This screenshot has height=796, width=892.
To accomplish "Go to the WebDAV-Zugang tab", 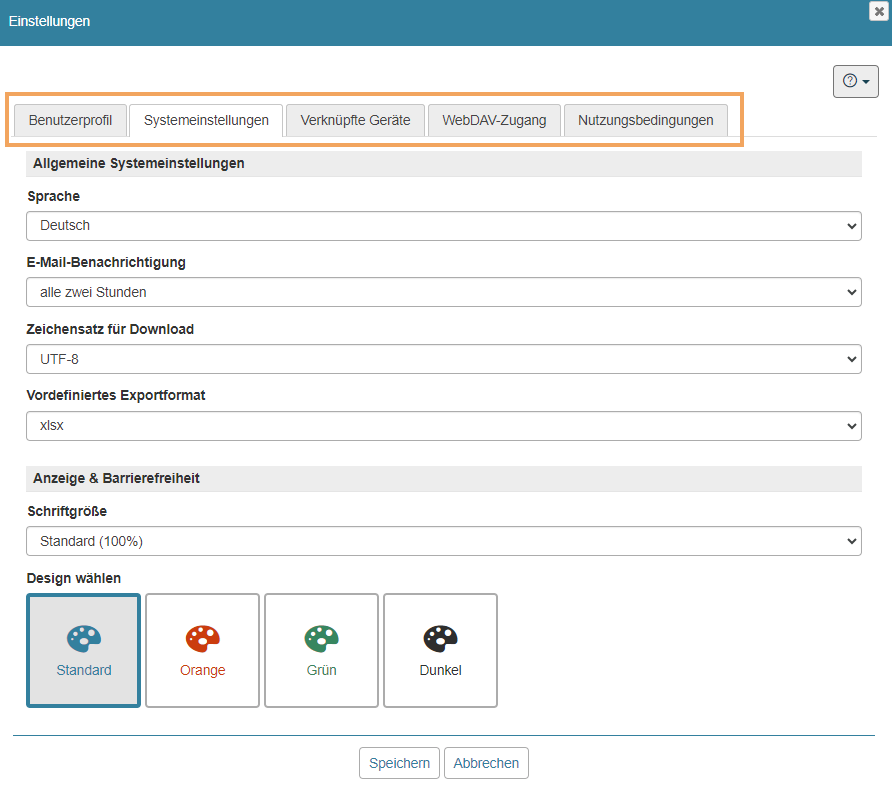I will tap(494, 120).
